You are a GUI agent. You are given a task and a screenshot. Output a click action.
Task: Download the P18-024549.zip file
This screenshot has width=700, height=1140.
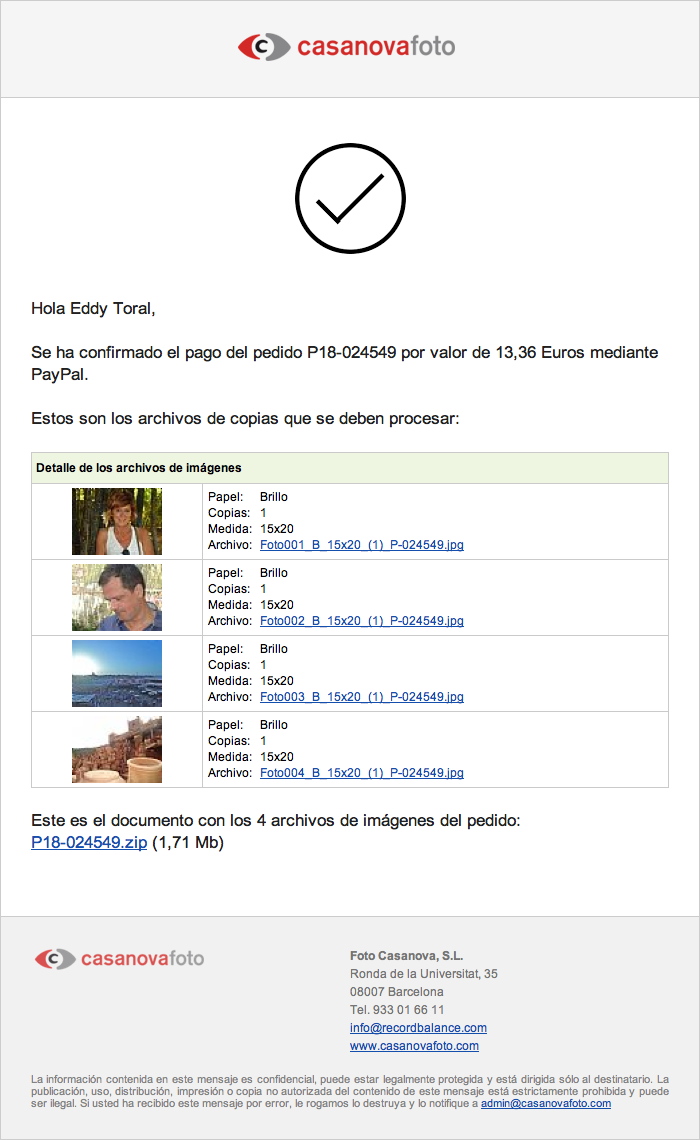[89, 843]
